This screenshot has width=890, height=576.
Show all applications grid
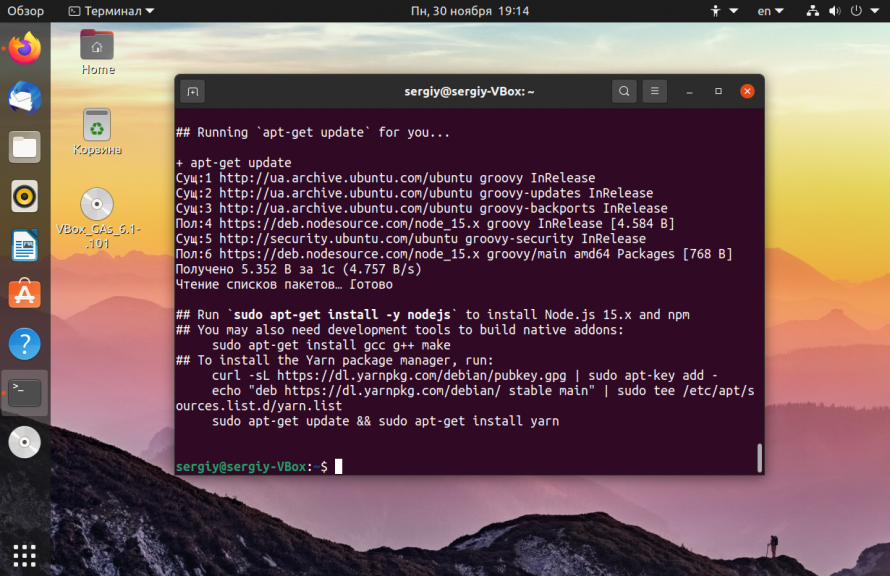tap(24, 556)
